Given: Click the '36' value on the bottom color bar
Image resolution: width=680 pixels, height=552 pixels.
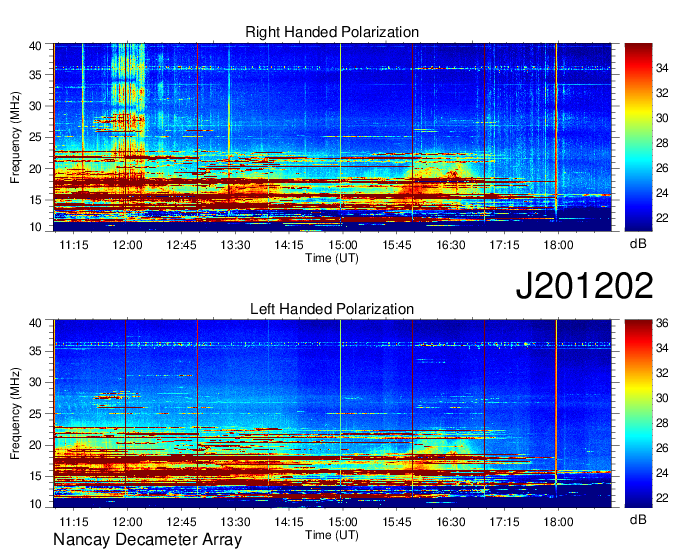Looking at the screenshot, I should [662, 323].
